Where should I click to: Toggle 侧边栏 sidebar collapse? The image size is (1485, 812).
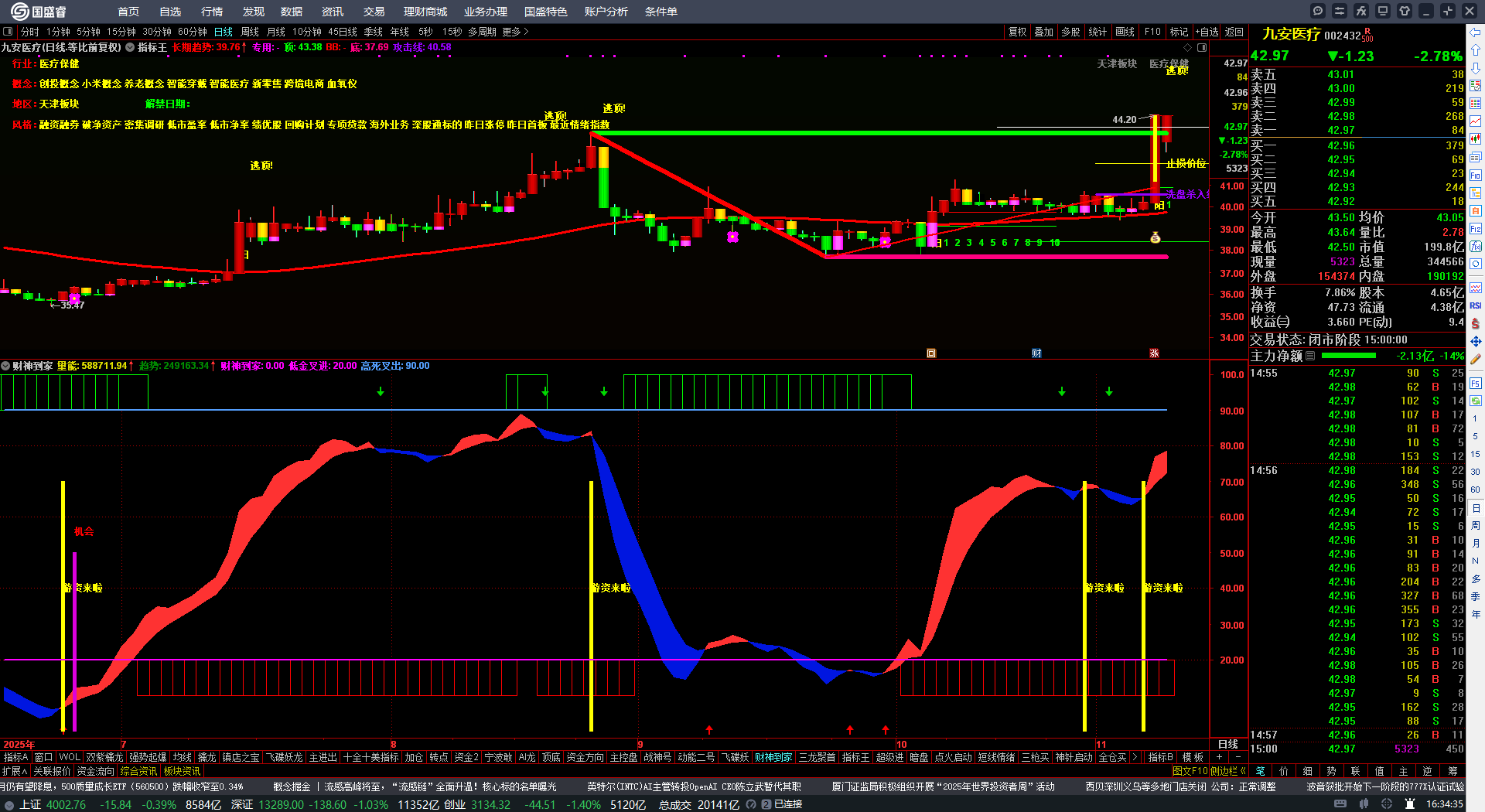point(1228,771)
